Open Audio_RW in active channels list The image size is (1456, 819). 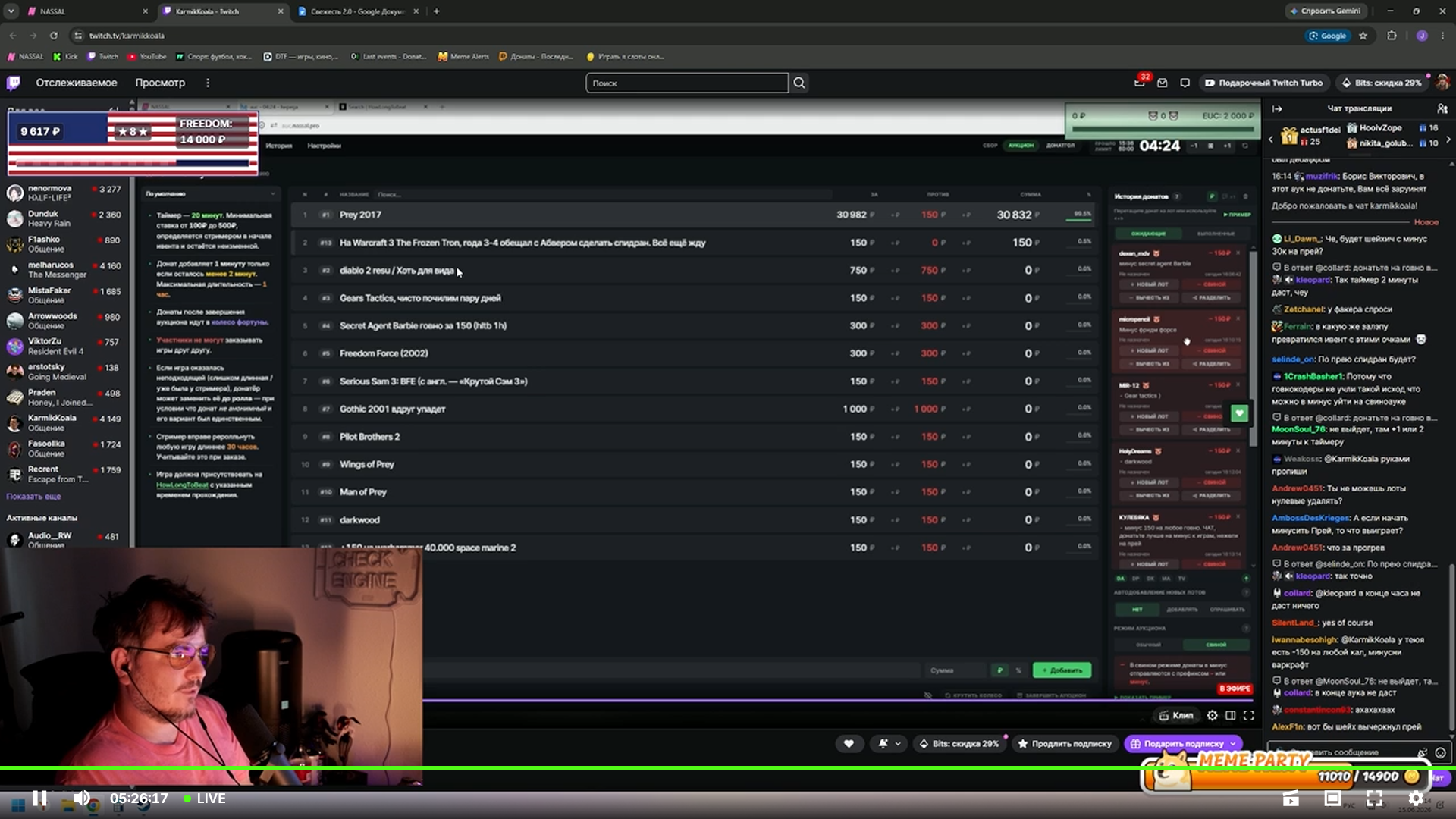coord(64,539)
